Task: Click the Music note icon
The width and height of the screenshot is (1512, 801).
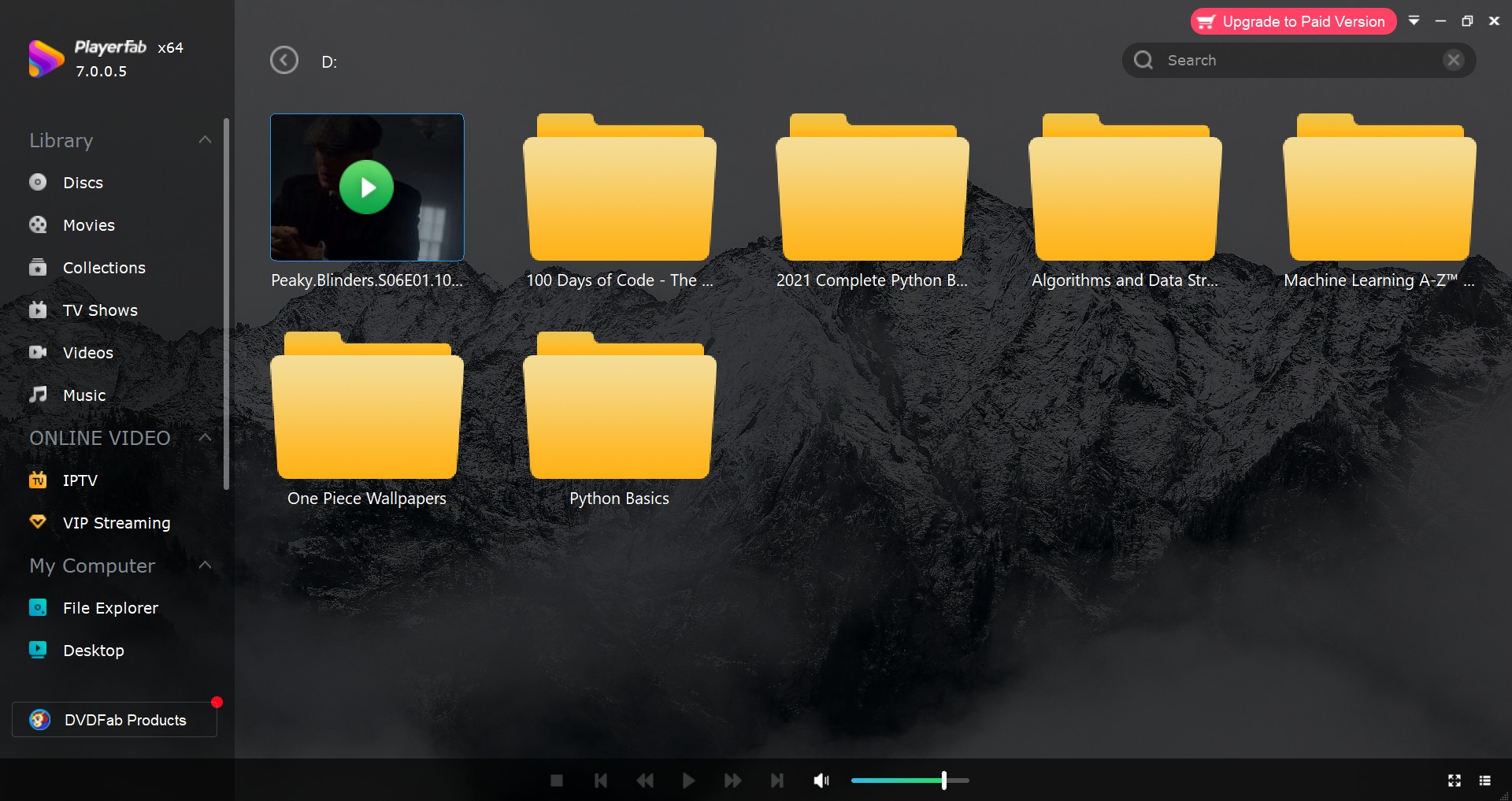Action: [38, 394]
